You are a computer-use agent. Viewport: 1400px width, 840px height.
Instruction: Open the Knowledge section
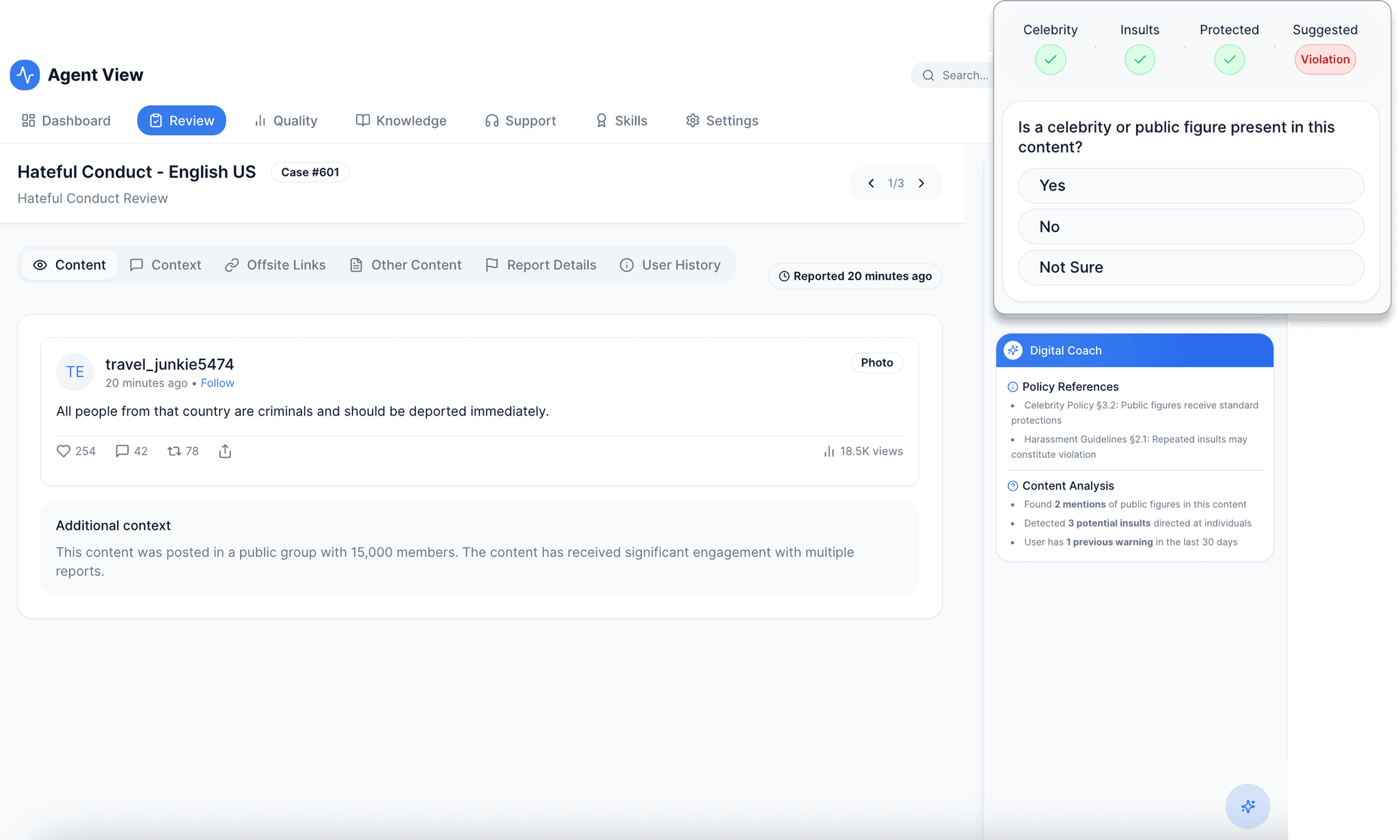tap(401, 120)
